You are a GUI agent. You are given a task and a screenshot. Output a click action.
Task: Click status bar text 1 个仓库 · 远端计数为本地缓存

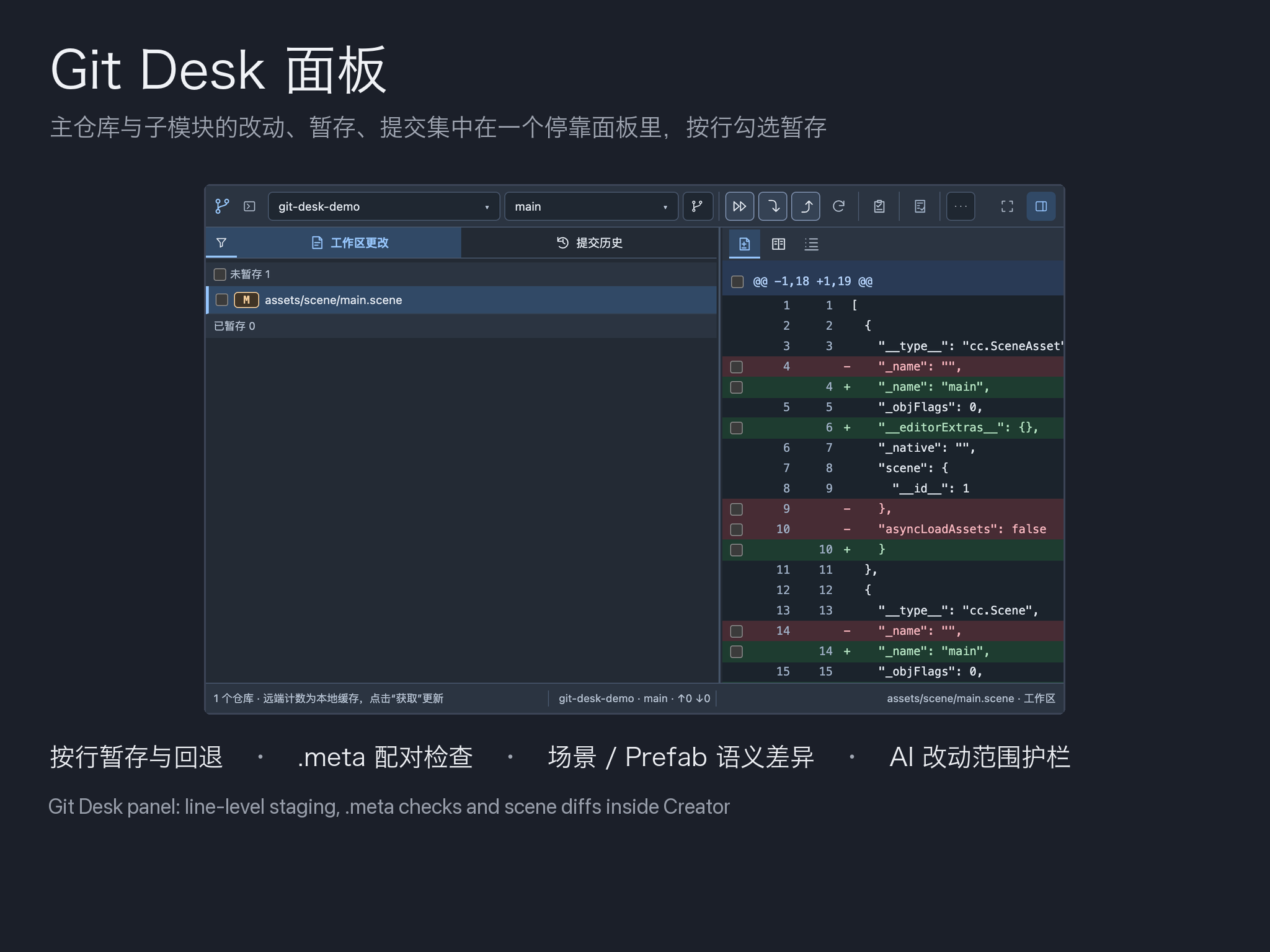point(328,699)
